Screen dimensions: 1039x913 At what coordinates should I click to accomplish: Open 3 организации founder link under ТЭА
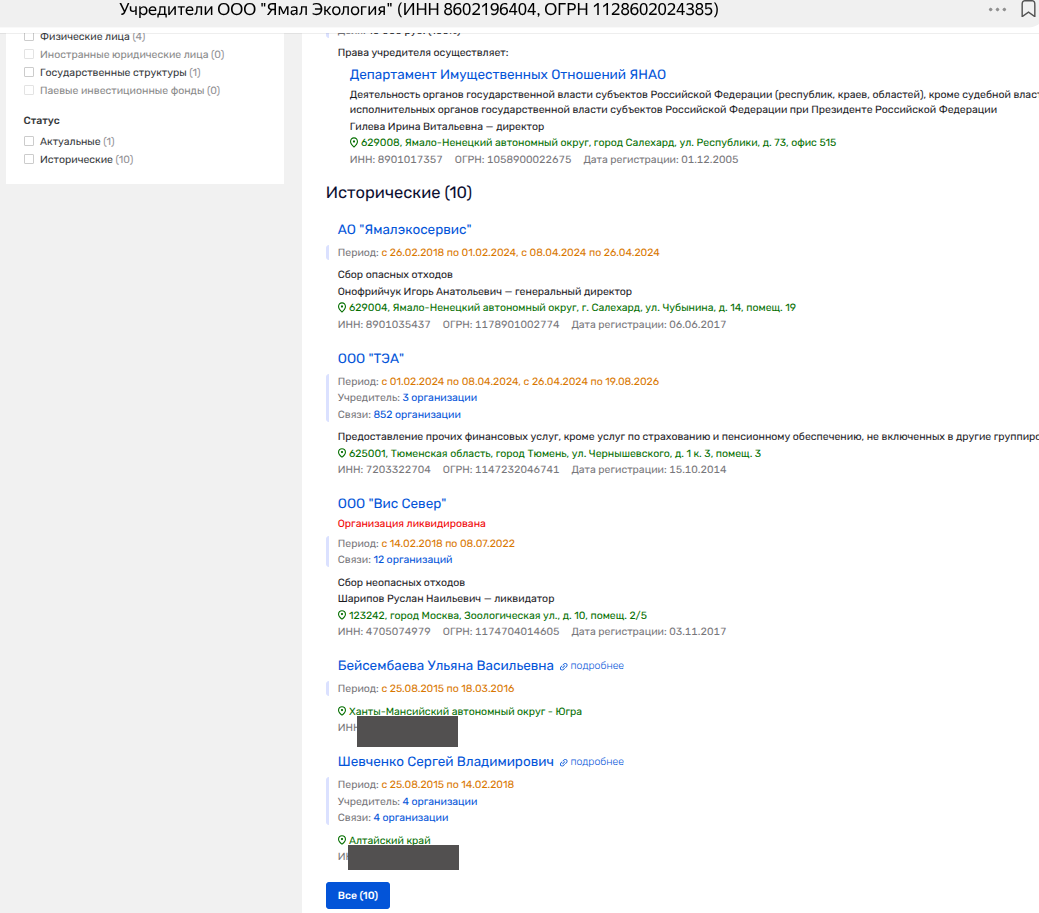440,398
